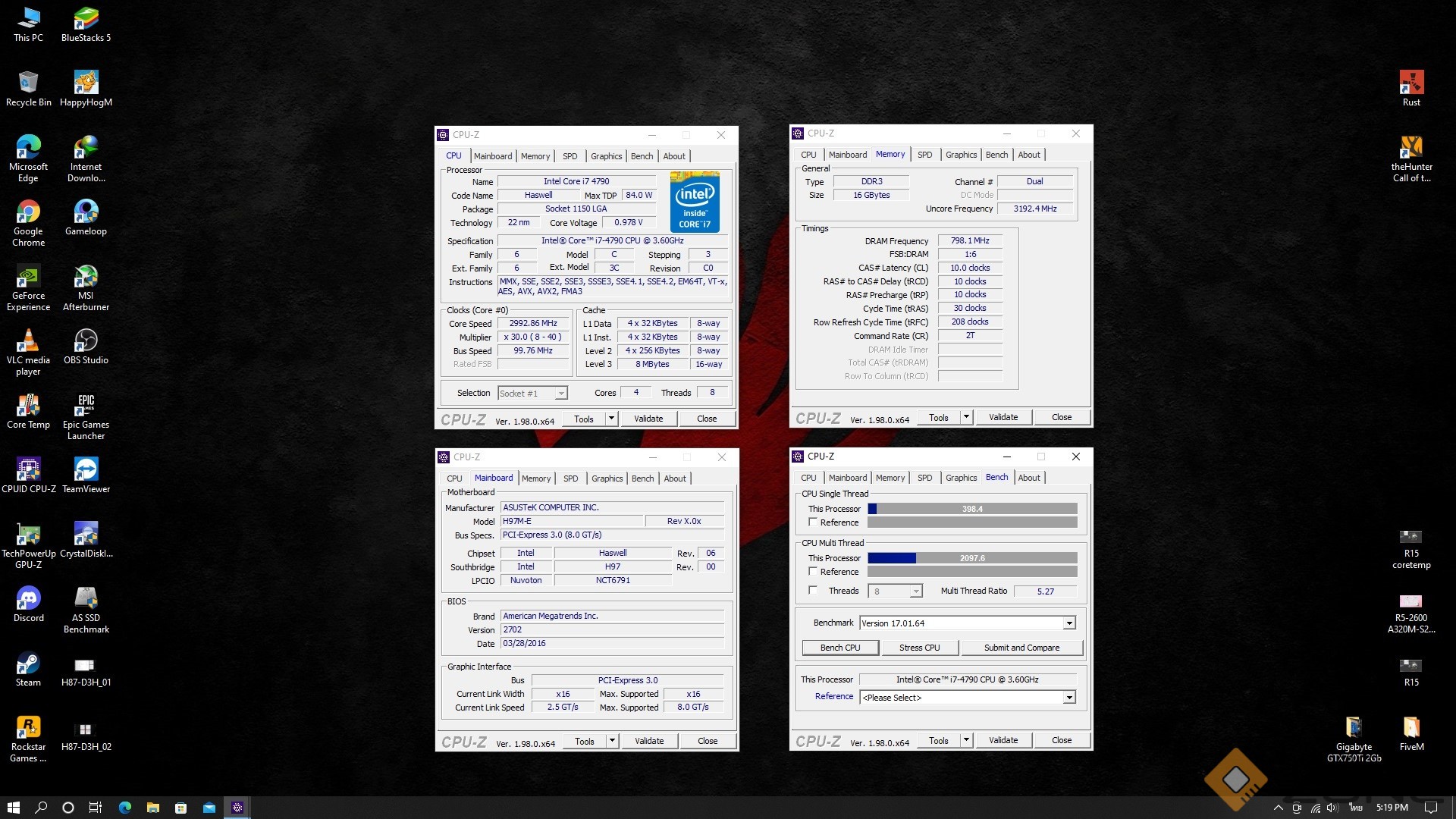Open the OBS Studio desktop icon
The image size is (1456, 819).
86,342
